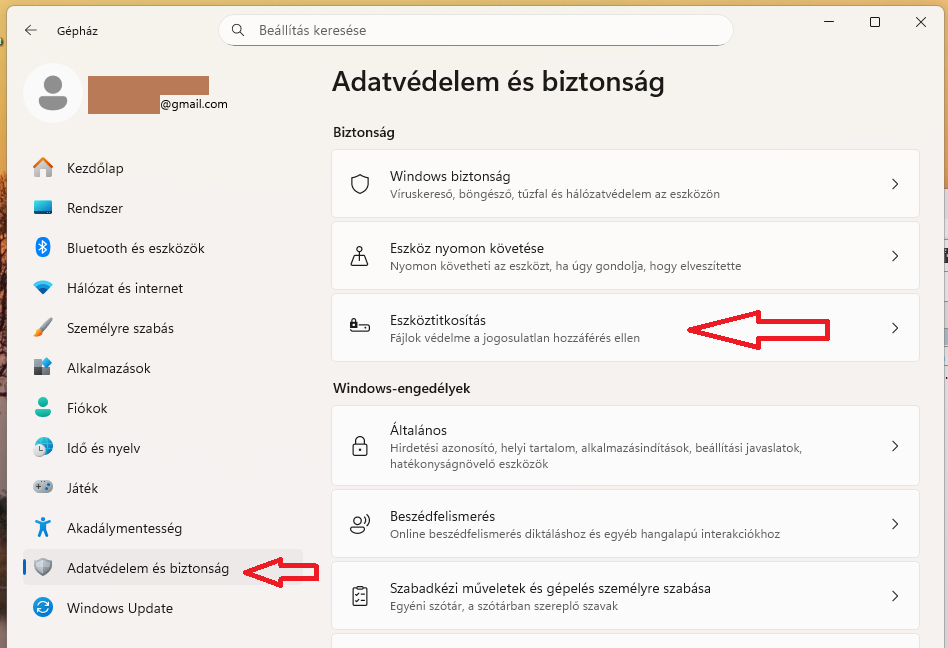948x648 pixels.
Task: Open Beszédfelismerés chevron arrow
Action: 895,524
